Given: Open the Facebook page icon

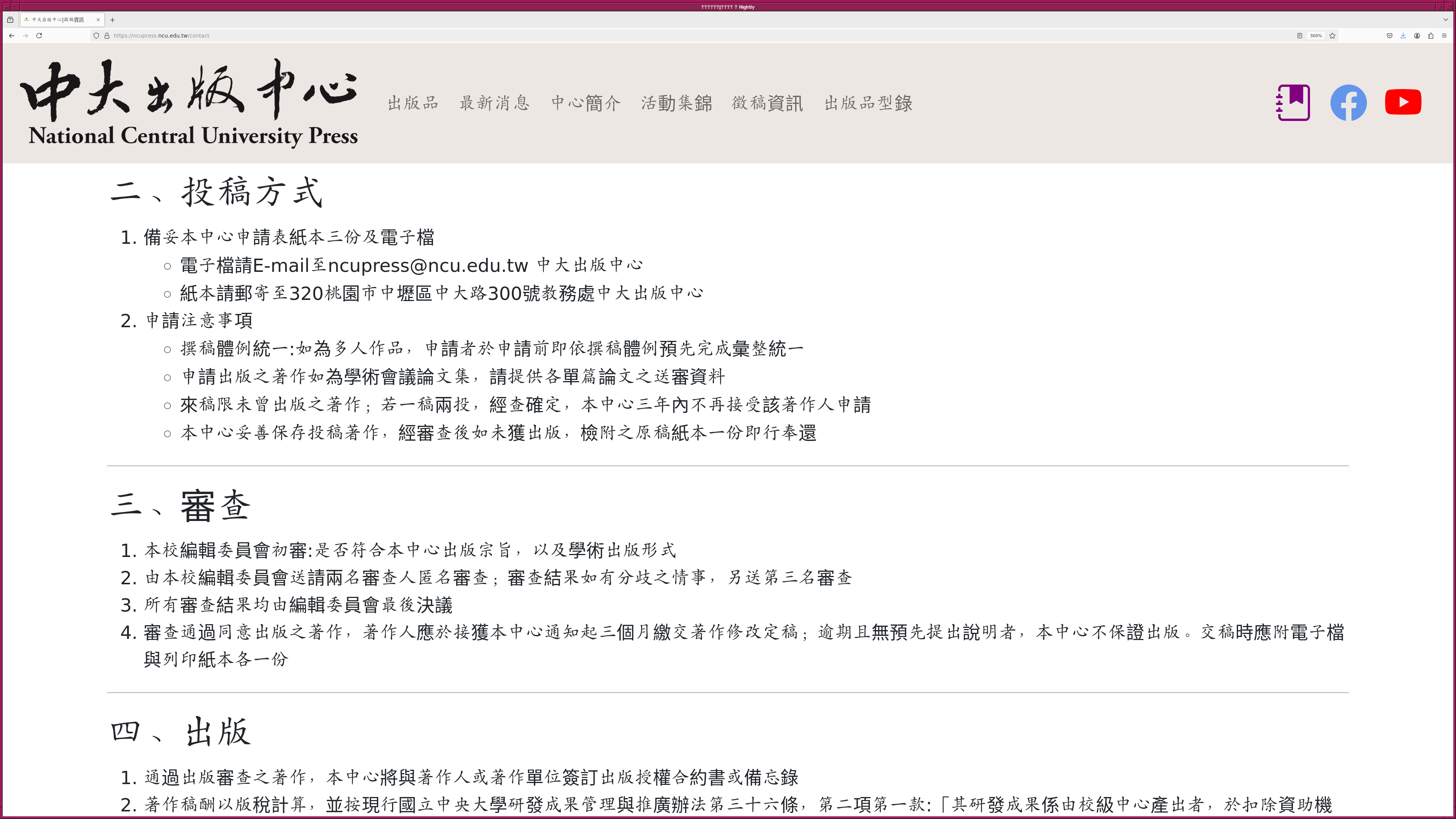Looking at the screenshot, I should click(1348, 102).
